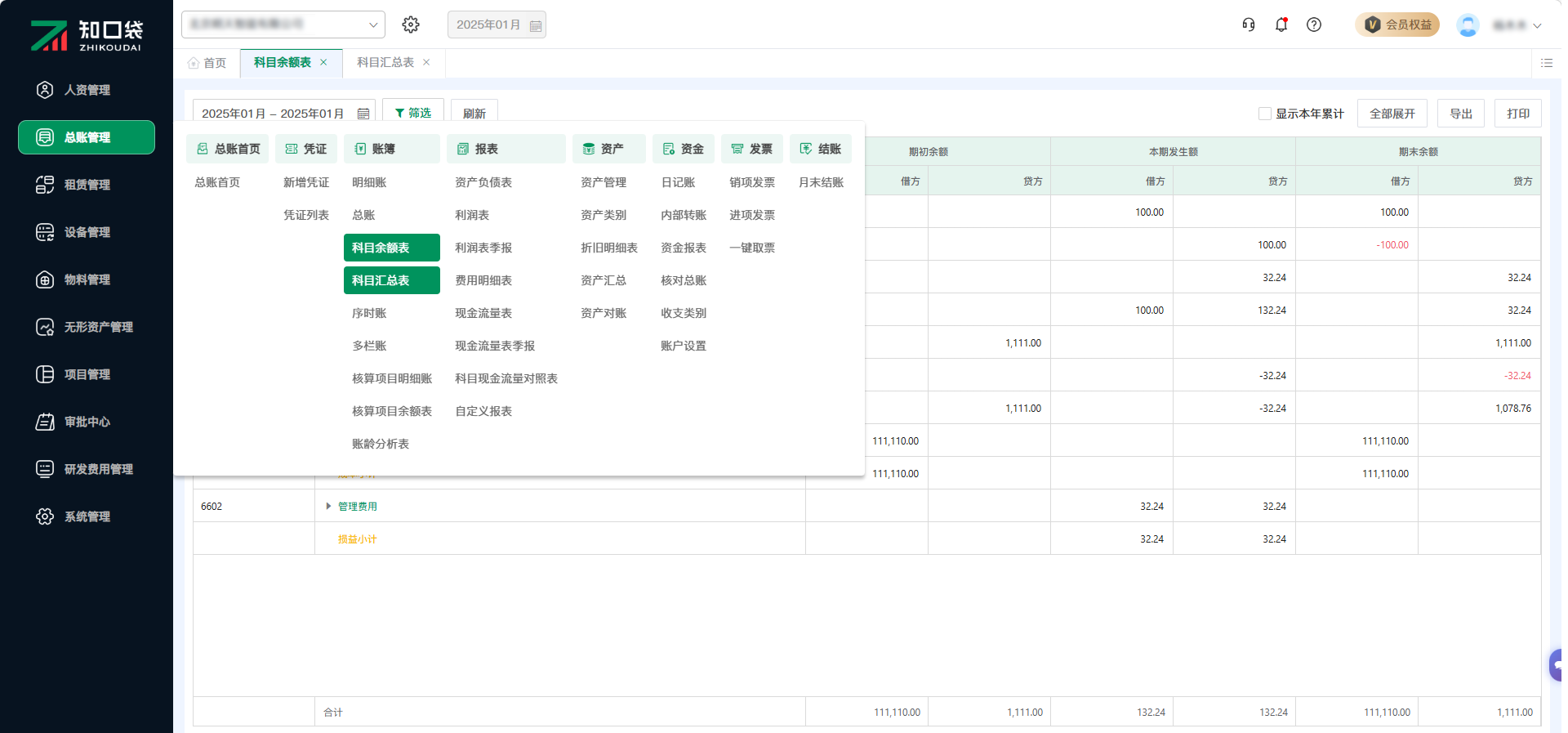Open the company selector dropdown
This screenshot has height=733, width=1568.
pos(283,25)
